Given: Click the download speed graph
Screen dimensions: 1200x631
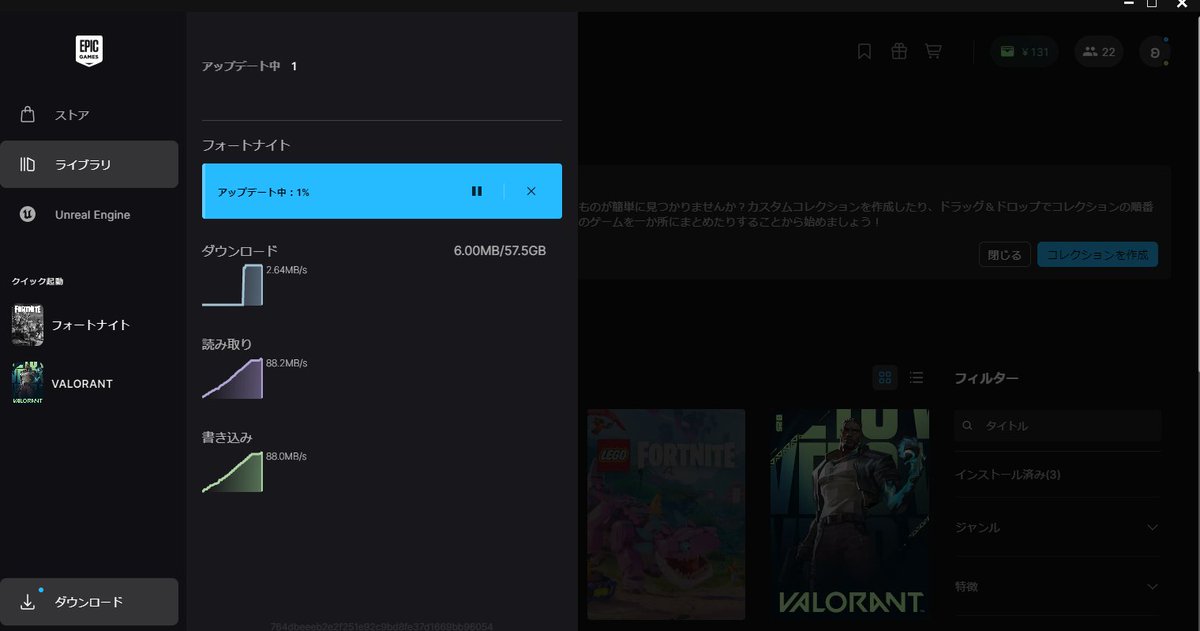Looking at the screenshot, I should (233, 285).
